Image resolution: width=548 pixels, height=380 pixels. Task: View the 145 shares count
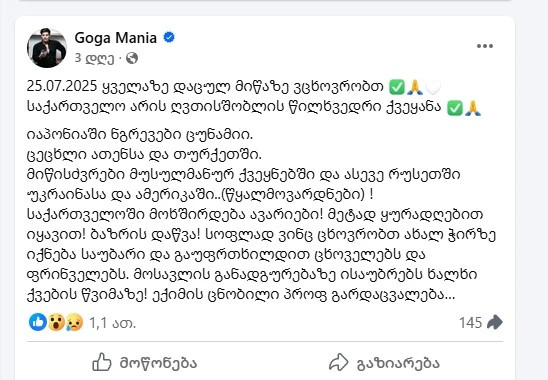[x=470, y=323]
